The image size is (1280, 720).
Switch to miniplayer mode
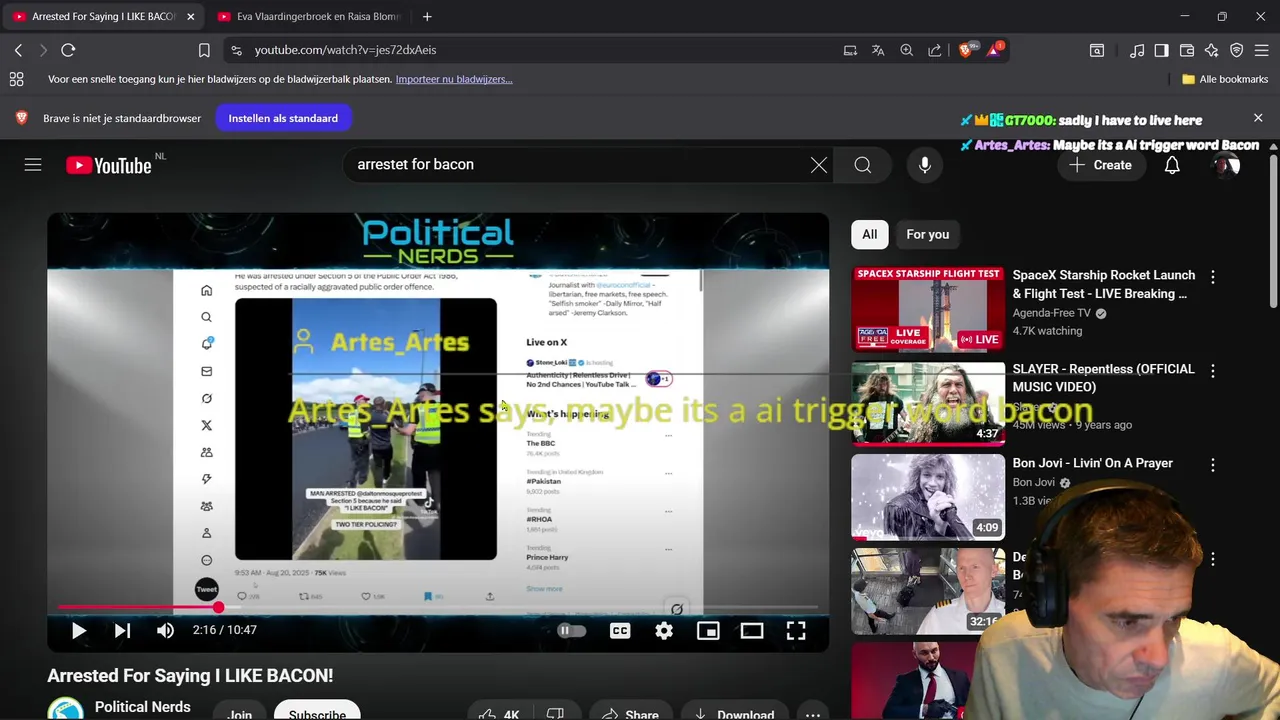point(708,630)
